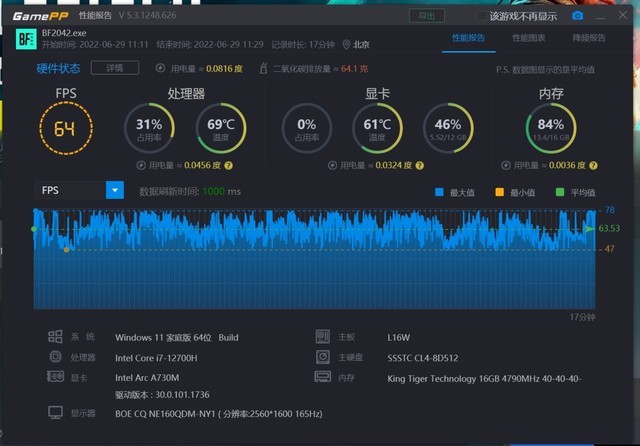640x446 pixels.
Task: Click the camera screenshot icon
Action: (x=577, y=16)
